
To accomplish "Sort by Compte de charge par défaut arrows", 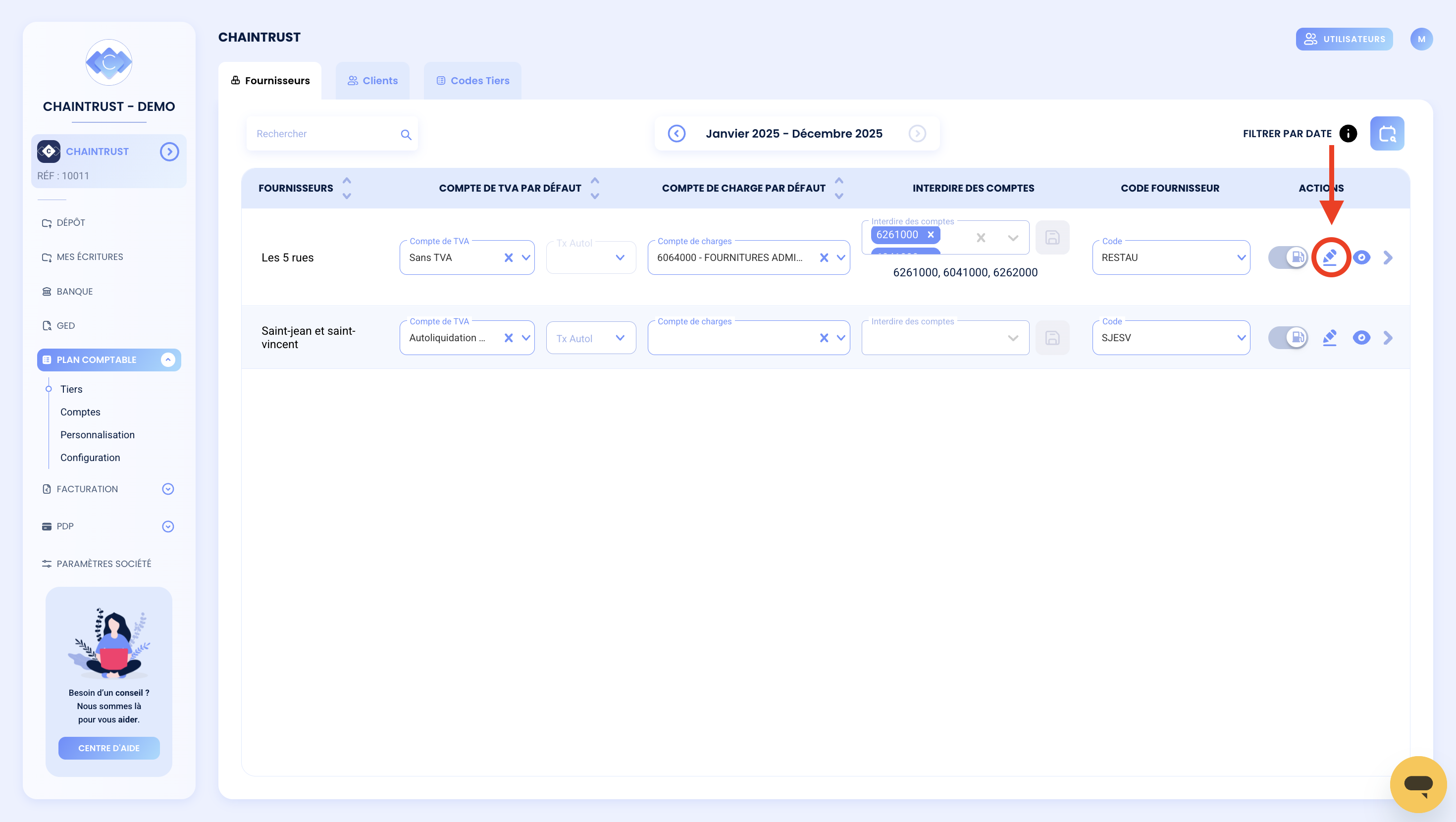I will pyautogui.click(x=839, y=188).
